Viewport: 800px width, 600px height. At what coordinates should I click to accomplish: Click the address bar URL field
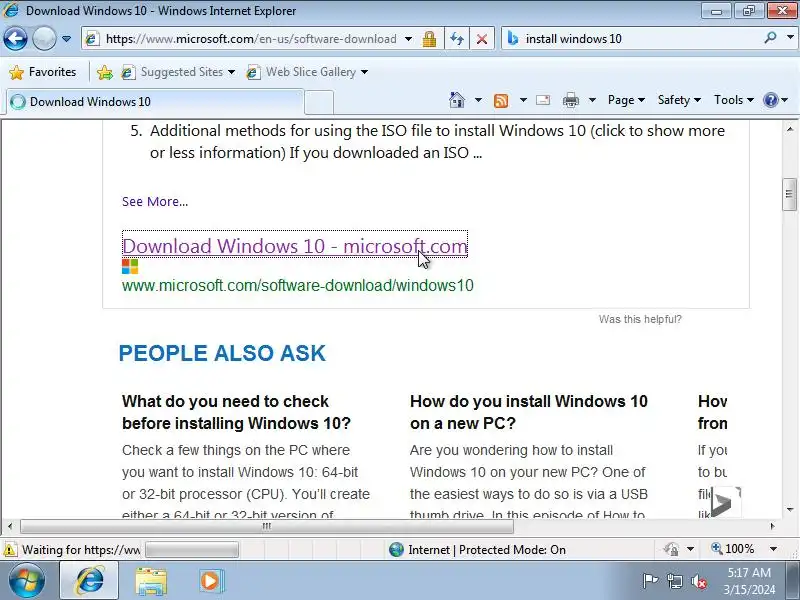click(250, 39)
